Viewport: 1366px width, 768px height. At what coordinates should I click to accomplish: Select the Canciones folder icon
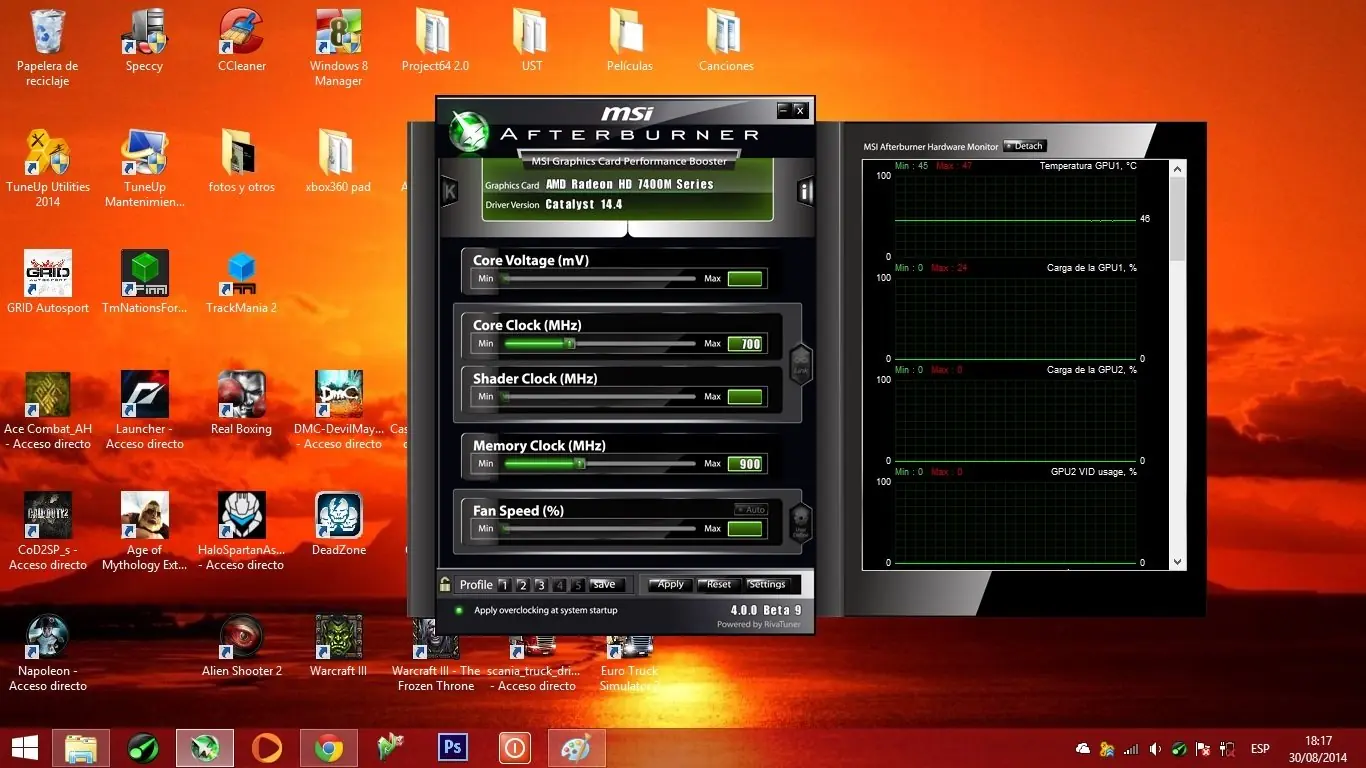[726, 40]
